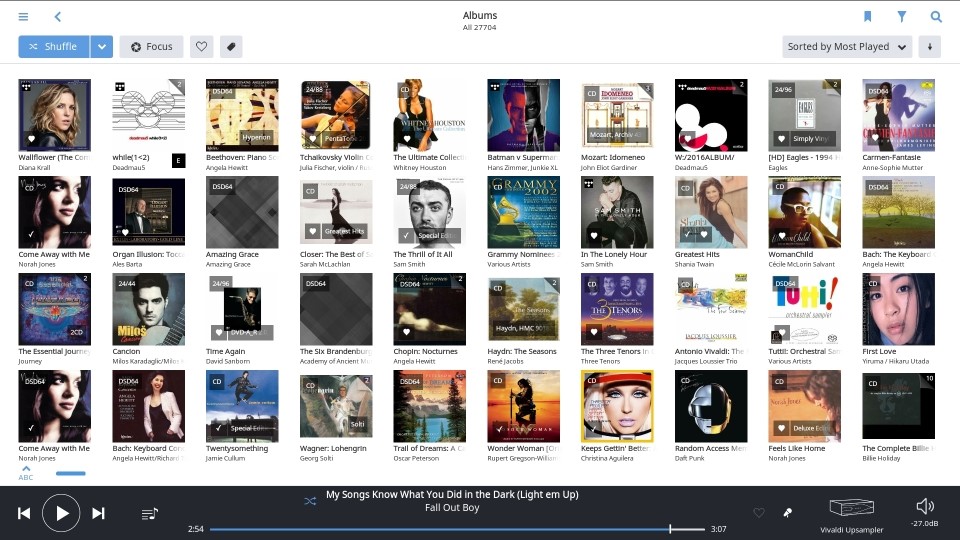
Task: Open Time Again by David Sanborn
Action: tap(242, 309)
